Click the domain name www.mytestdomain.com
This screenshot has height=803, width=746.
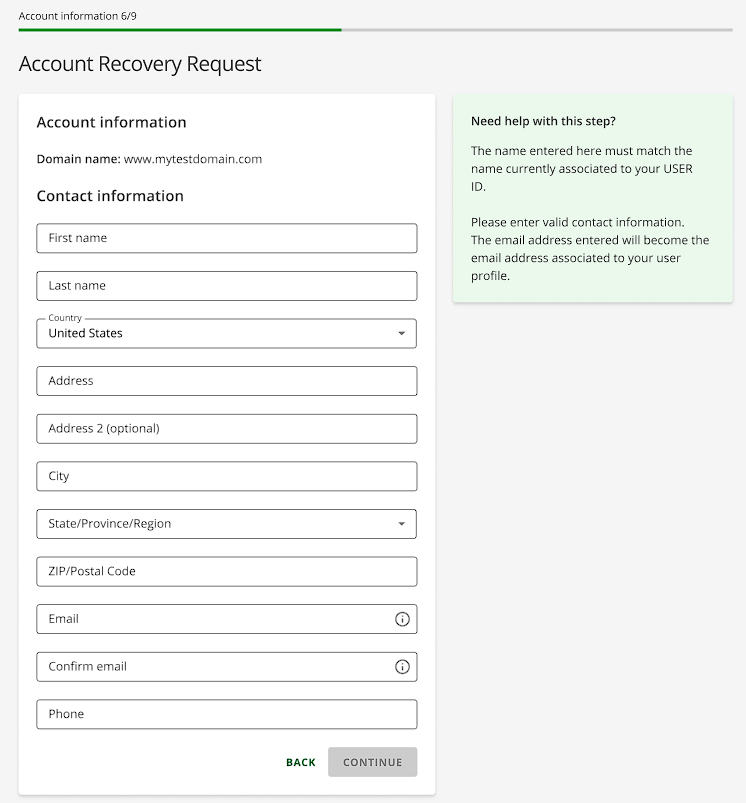(x=194, y=159)
